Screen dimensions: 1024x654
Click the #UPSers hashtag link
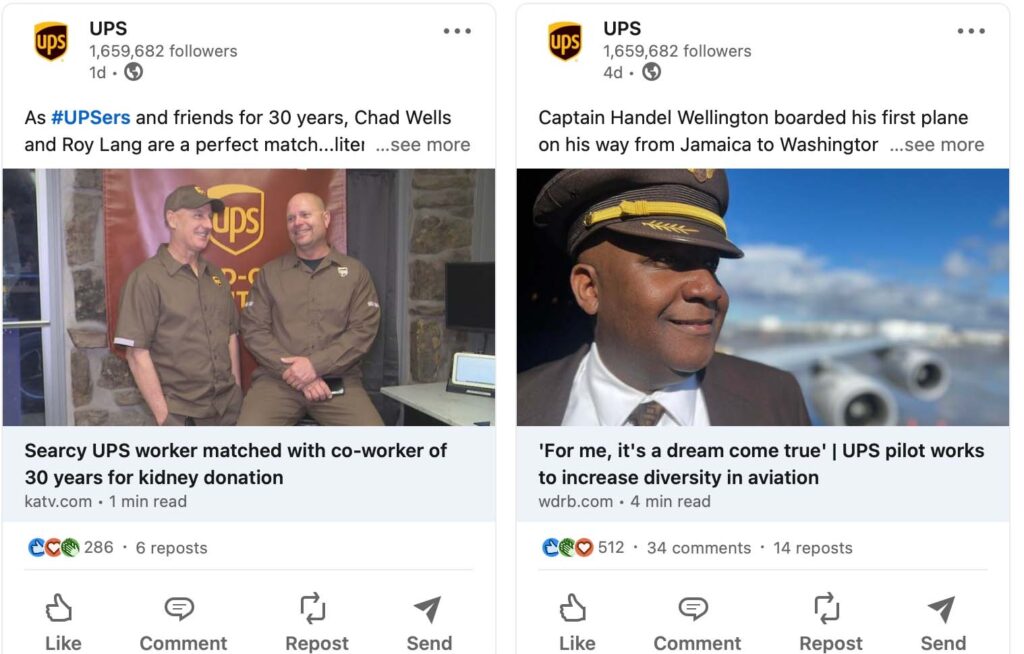(90, 117)
